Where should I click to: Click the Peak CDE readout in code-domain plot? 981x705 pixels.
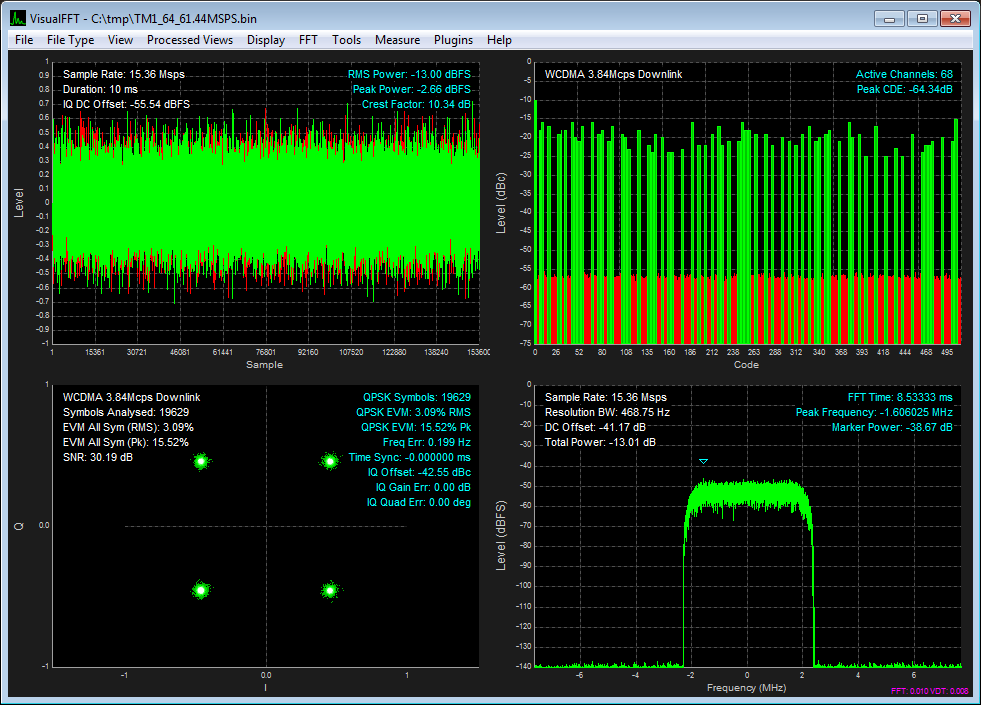pyautogui.click(x=904, y=89)
